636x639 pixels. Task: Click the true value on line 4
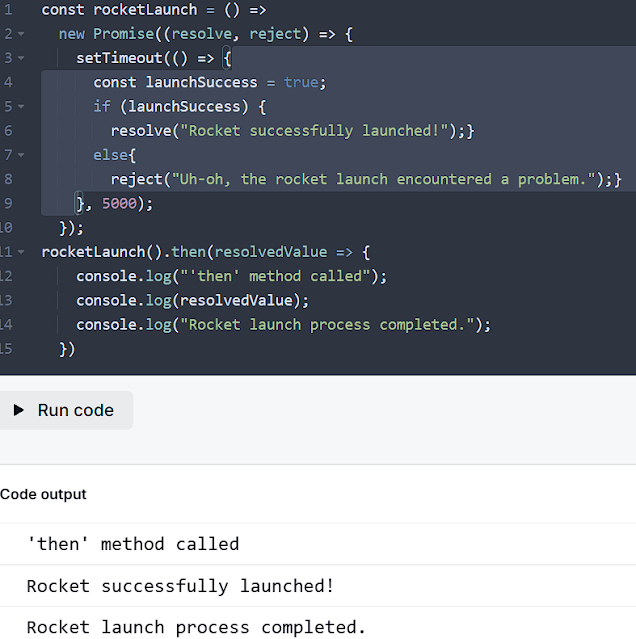pos(301,82)
